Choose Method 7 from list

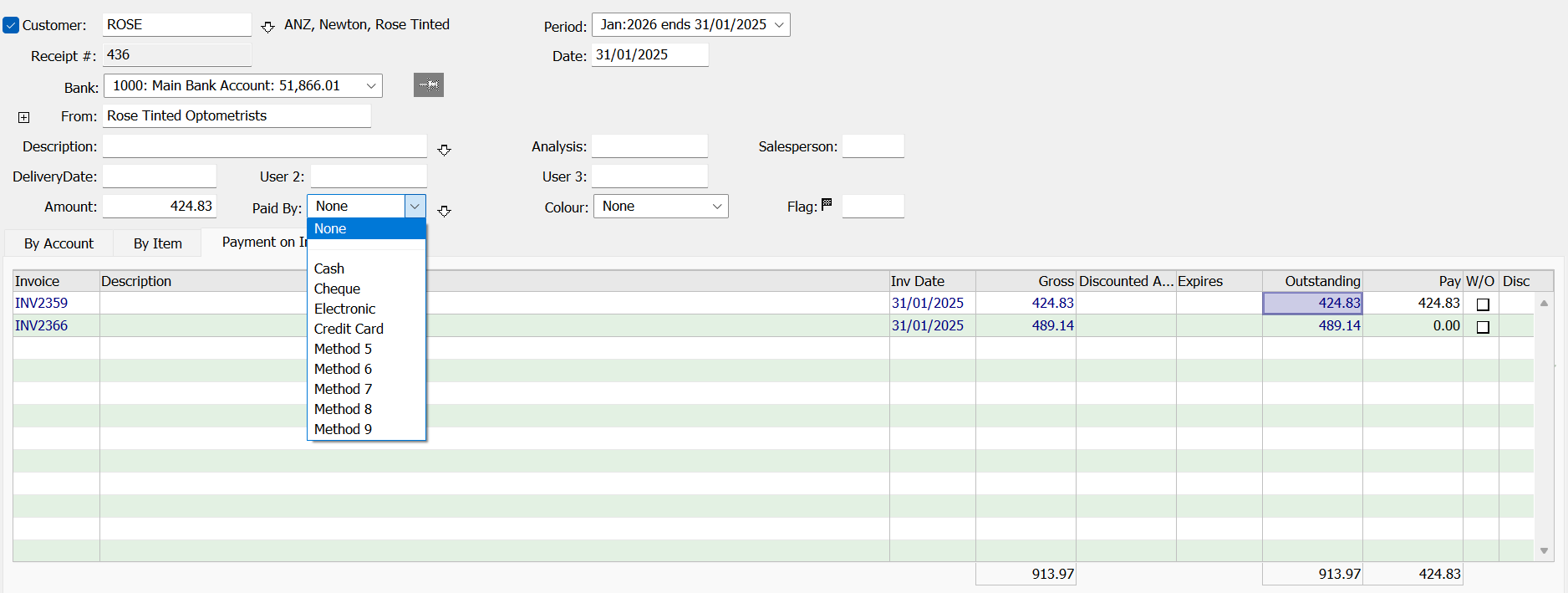(367, 389)
